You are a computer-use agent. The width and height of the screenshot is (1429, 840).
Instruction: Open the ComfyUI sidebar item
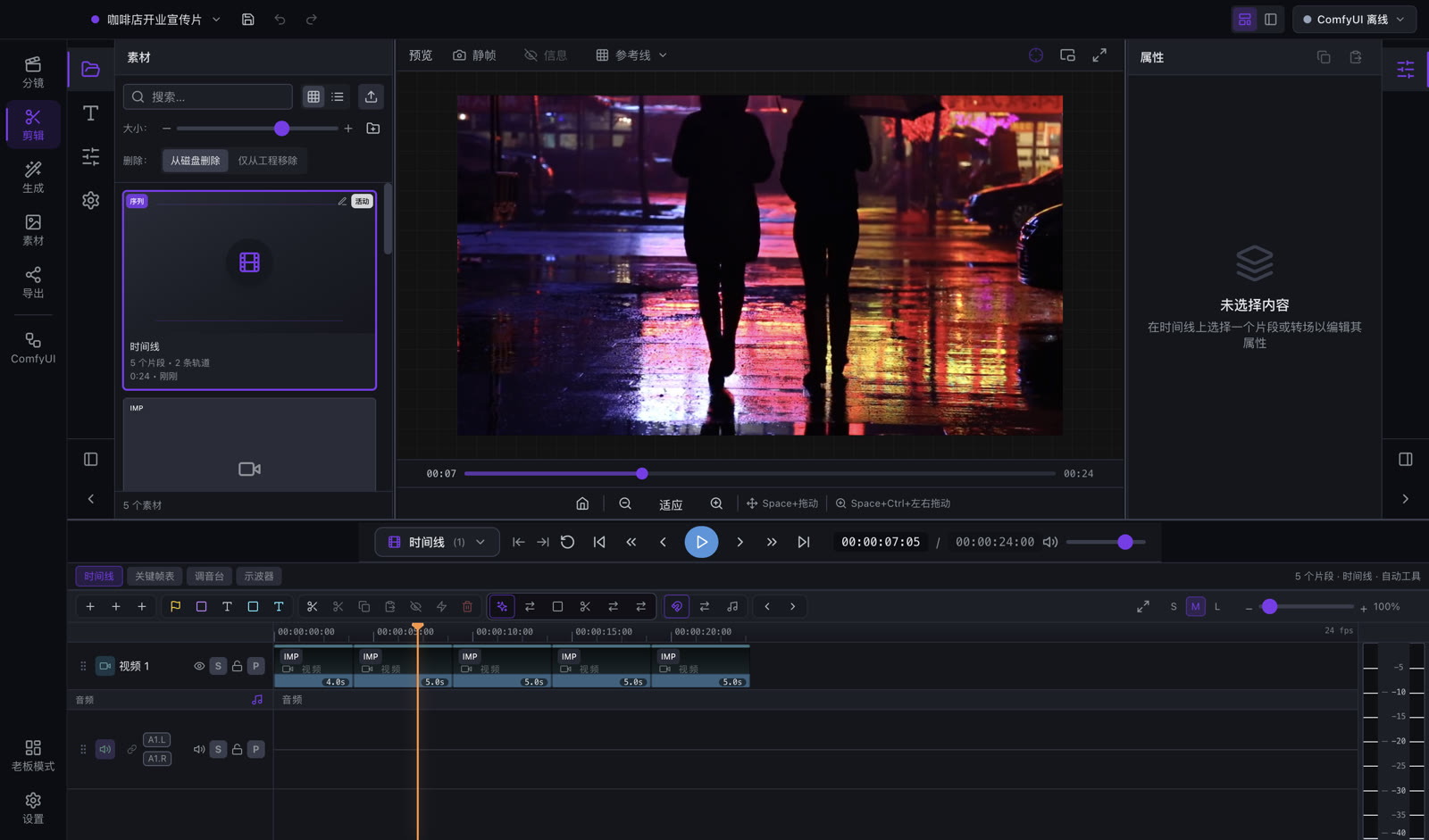coord(33,347)
